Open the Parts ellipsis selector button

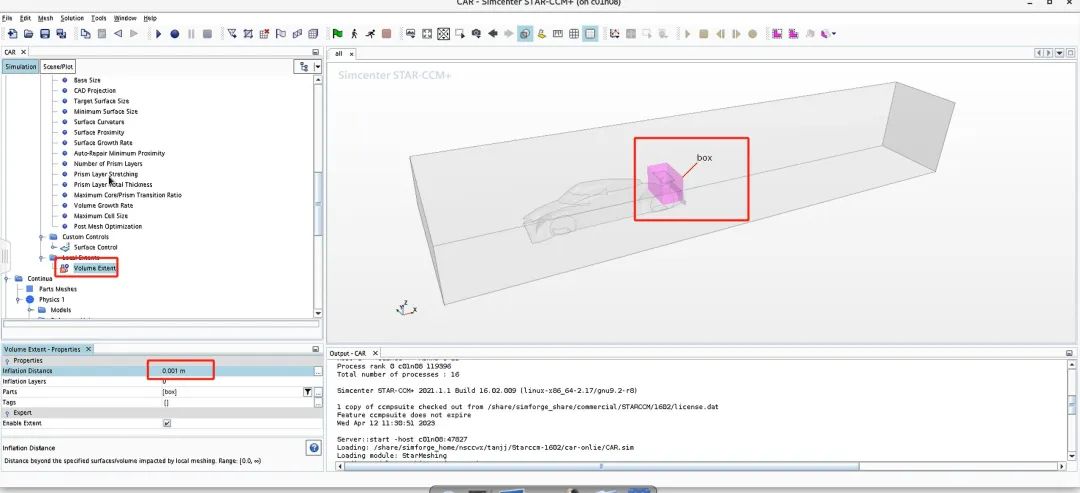[x=318, y=392]
